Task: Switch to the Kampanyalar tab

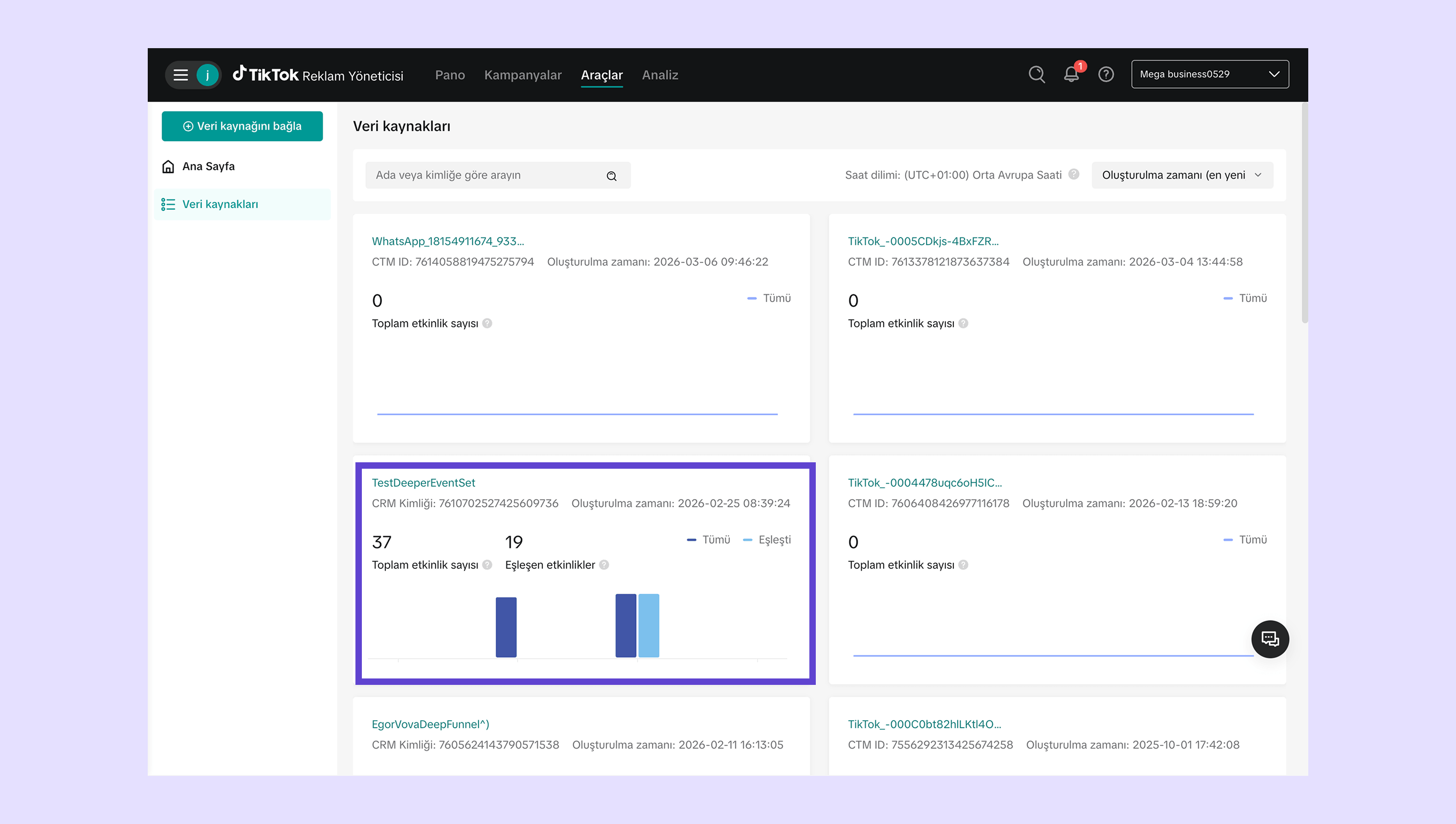Action: 522,75
